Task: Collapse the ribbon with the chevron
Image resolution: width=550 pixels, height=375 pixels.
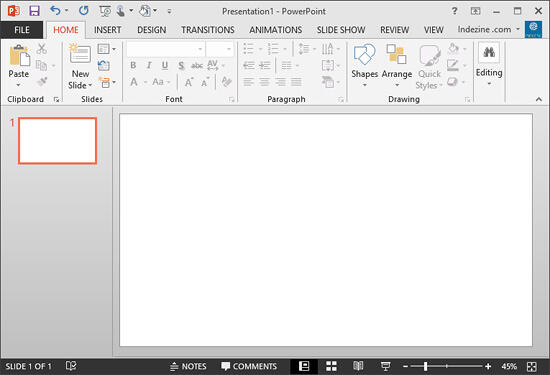Action: 539,100
